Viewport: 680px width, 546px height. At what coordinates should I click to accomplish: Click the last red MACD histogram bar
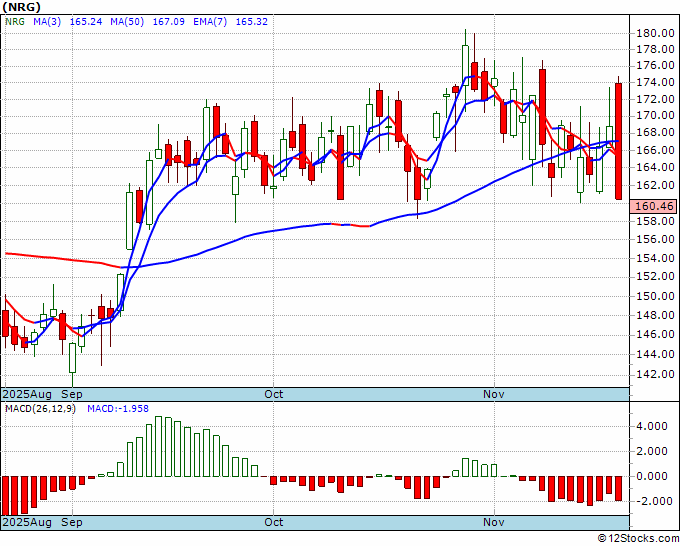[x=619, y=488]
